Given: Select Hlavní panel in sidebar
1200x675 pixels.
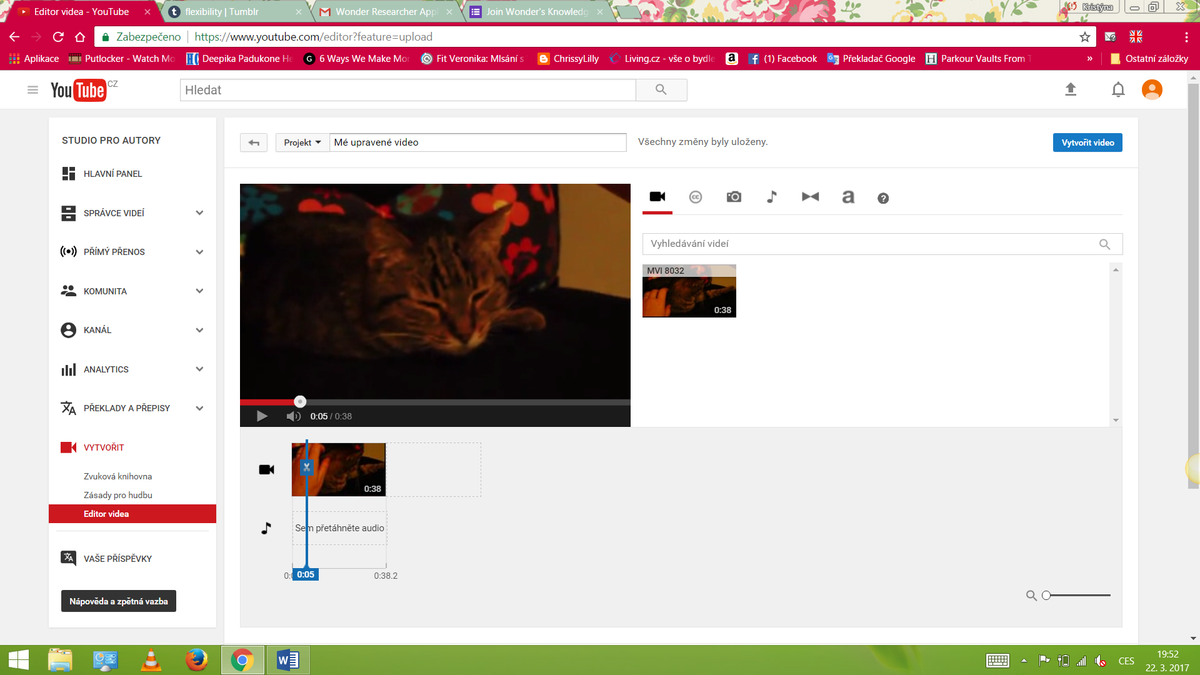Looking at the screenshot, I should click(112, 174).
